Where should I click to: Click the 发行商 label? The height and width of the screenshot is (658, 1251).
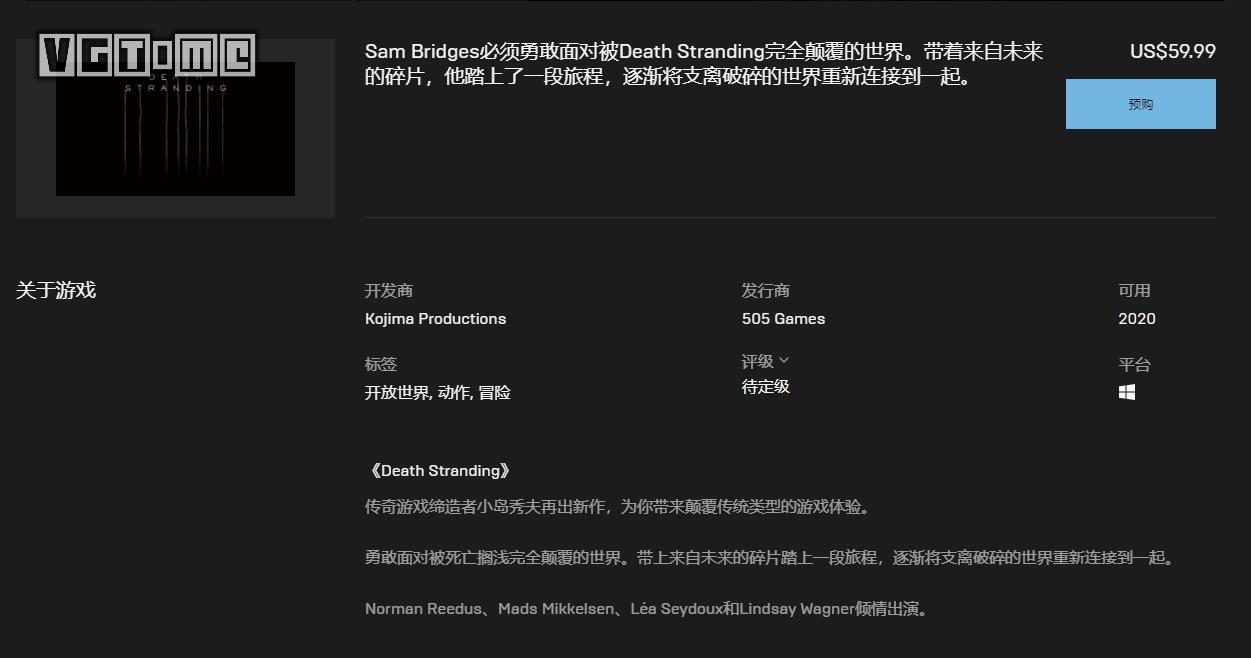(x=766, y=291)
